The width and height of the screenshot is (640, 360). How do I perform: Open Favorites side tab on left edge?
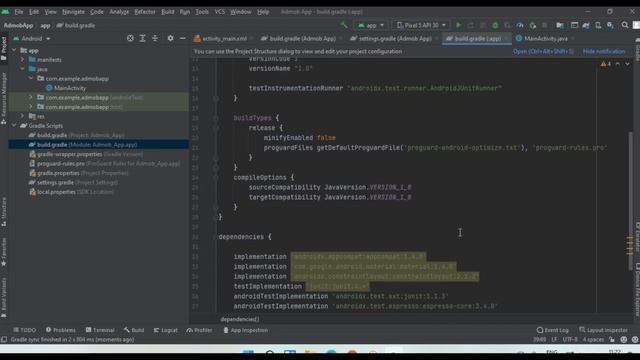4,252
